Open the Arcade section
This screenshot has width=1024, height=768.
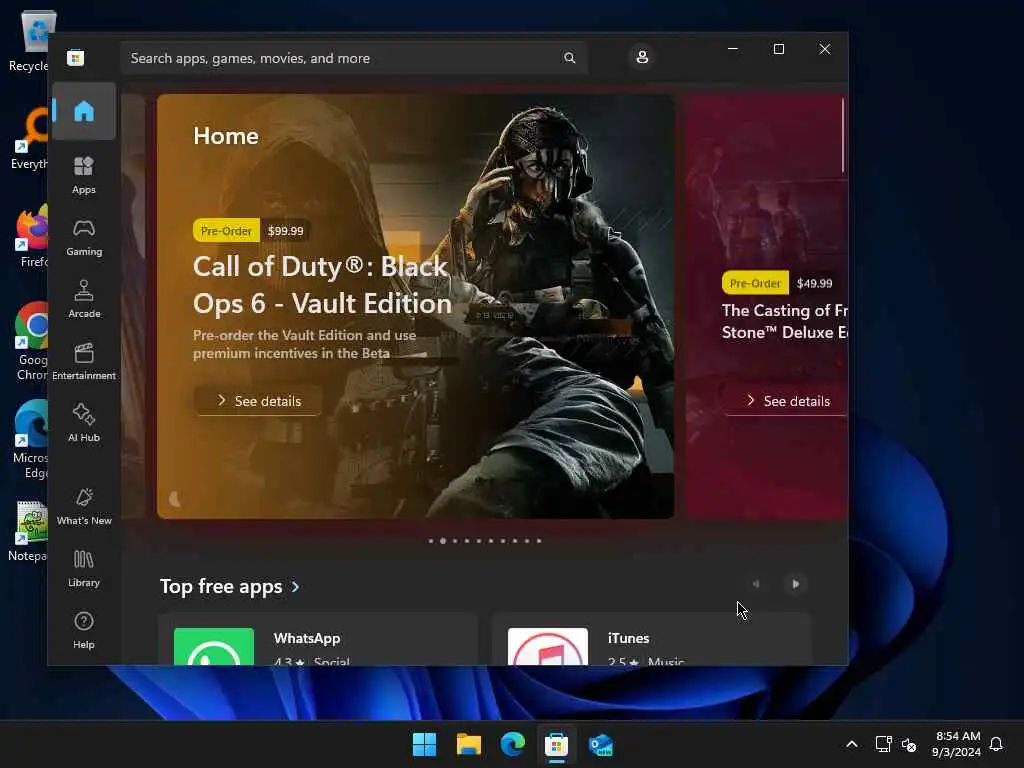point(84,299)
